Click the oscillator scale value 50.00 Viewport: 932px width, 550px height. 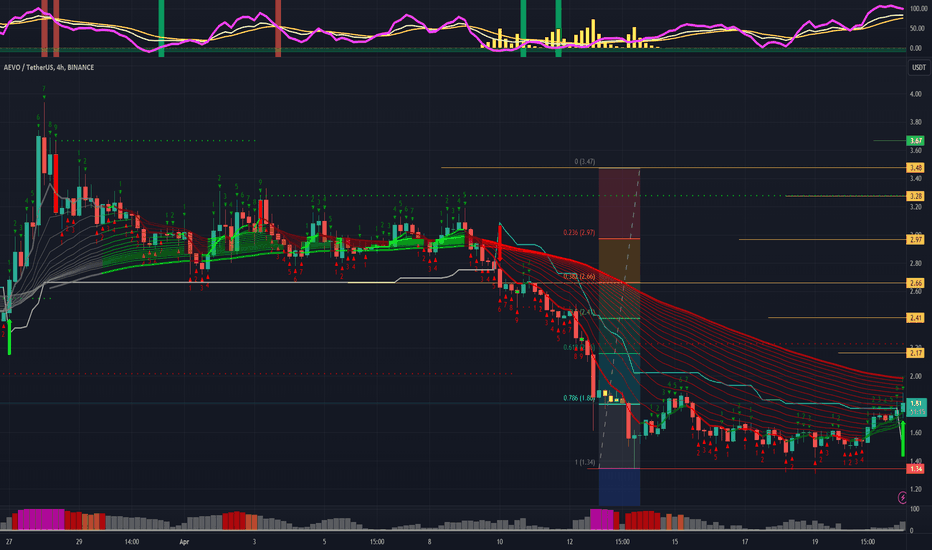click(917, 29)
